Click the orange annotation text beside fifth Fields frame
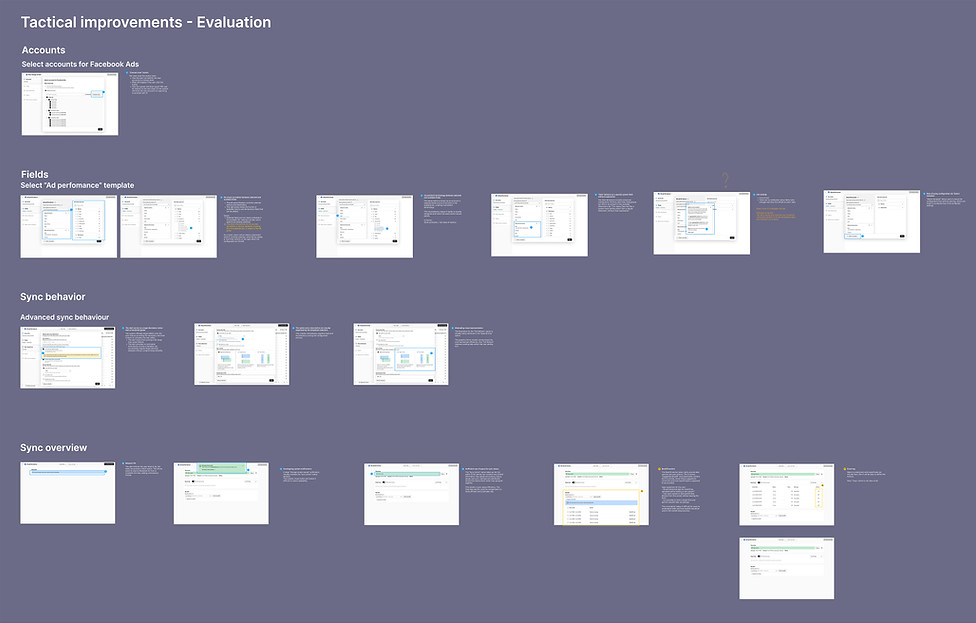Viewport: 976px width, 623px height. pyautogui.click(x=776, y=215)
